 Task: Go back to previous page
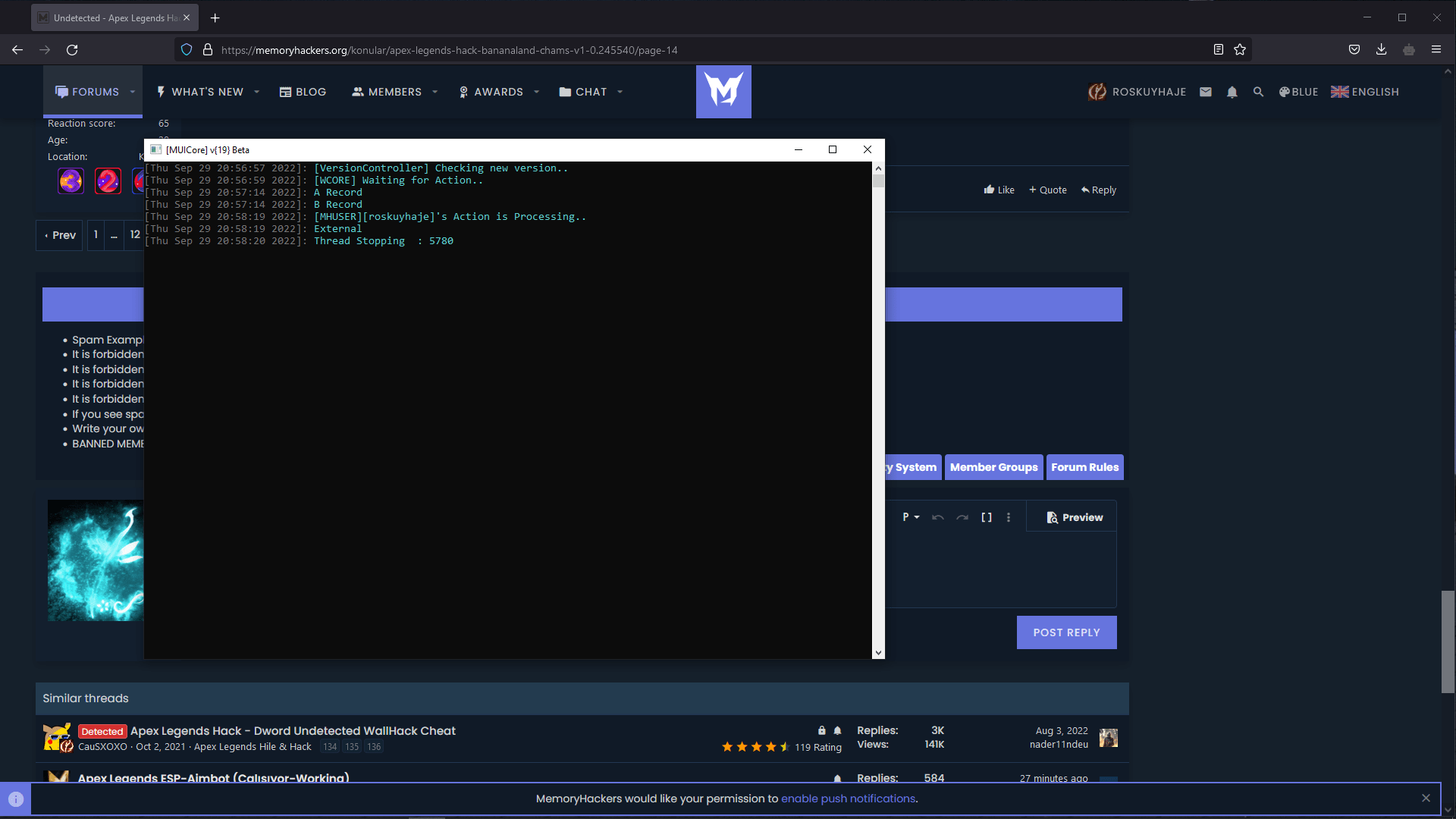coord(17,49)
